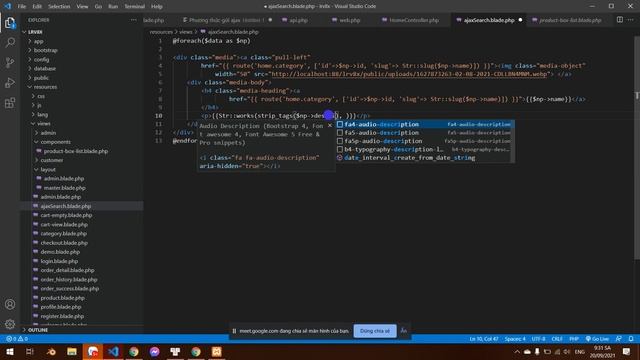This screenshot has width=640, height=360.
Task: Select fa5-audio-description suggestion
Action: click(425, 133)
